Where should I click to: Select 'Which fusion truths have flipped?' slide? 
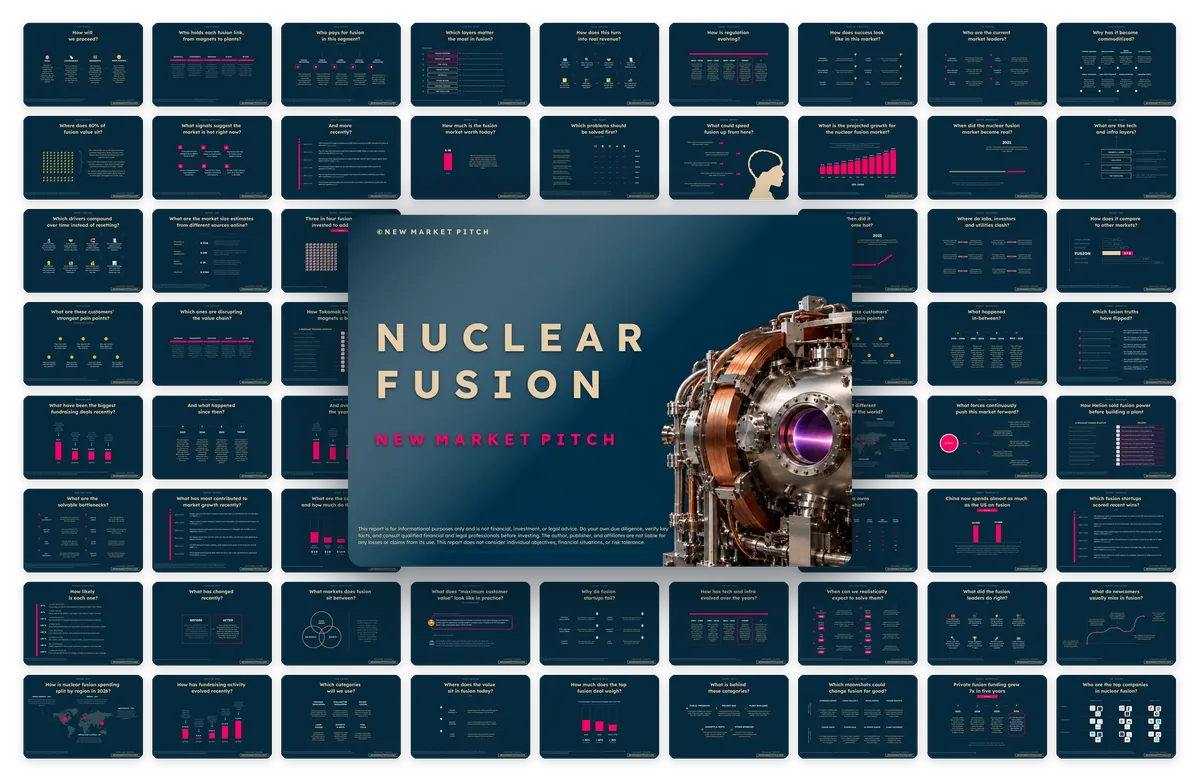(1116, 344)
